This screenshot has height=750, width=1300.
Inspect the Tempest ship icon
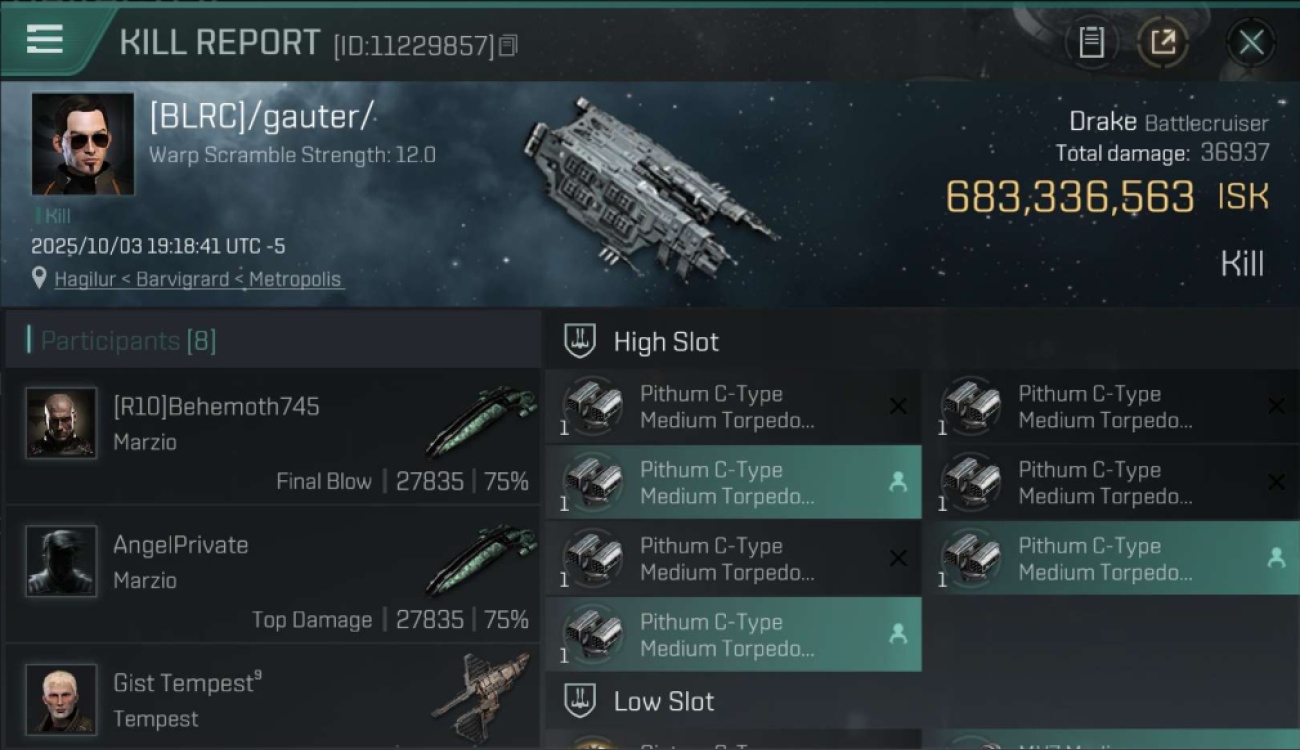(483, 697)
